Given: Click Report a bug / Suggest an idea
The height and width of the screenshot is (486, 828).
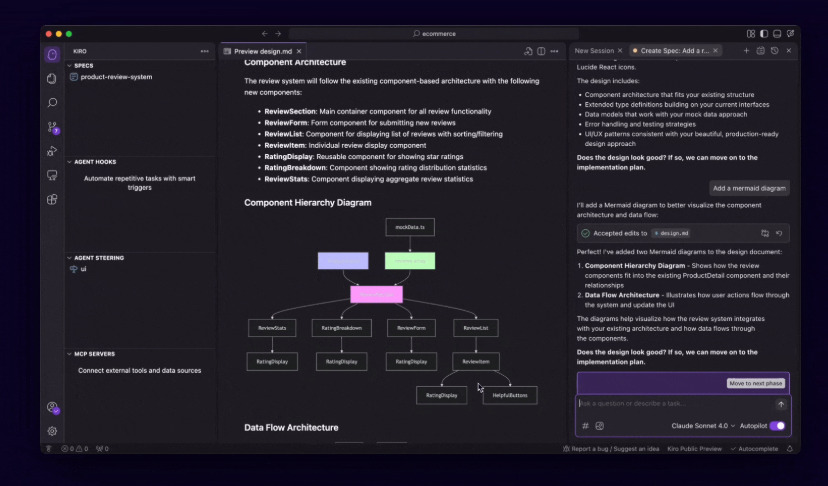Looking at the screenshot, I should click(611, 448).
